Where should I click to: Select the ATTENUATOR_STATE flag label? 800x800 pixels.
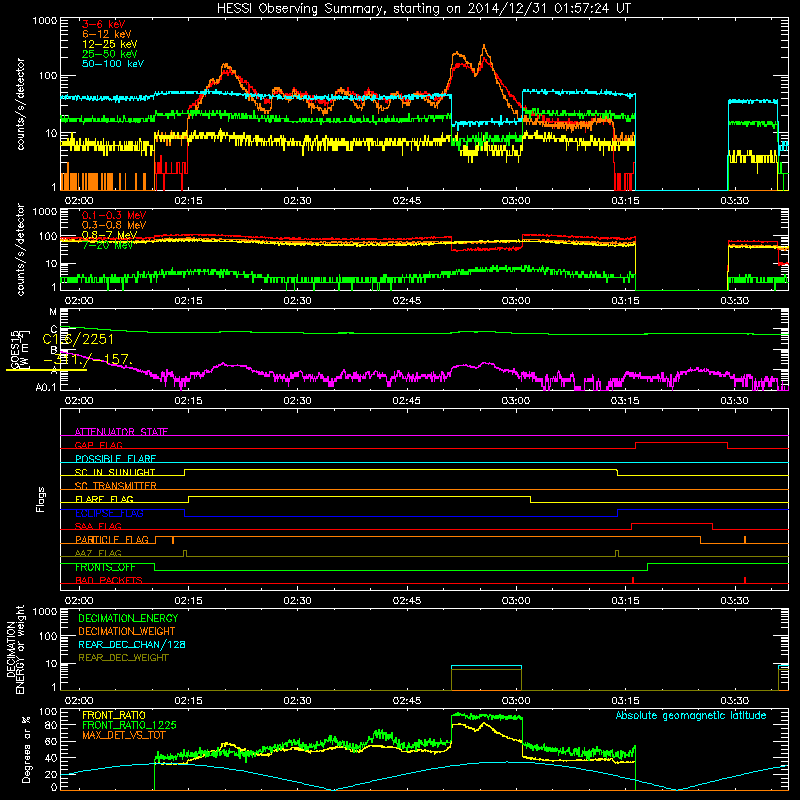[121, 432]
